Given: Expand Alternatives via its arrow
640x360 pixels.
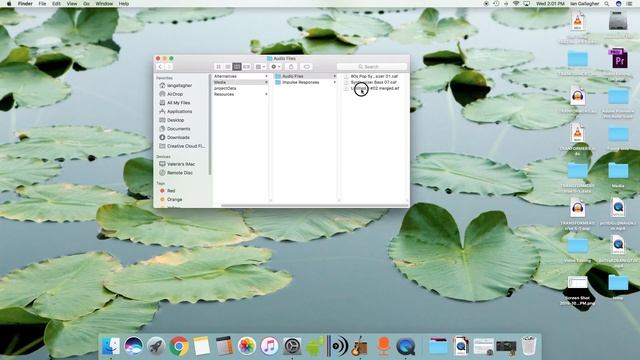Looking at the screenshot, I should (266, 76).
